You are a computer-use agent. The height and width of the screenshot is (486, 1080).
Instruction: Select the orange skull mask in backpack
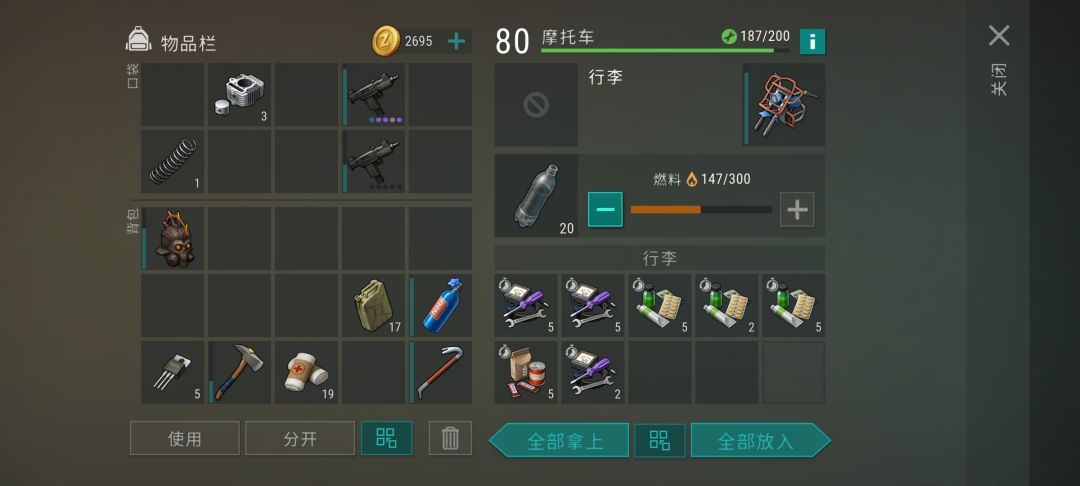coord(173,238)
